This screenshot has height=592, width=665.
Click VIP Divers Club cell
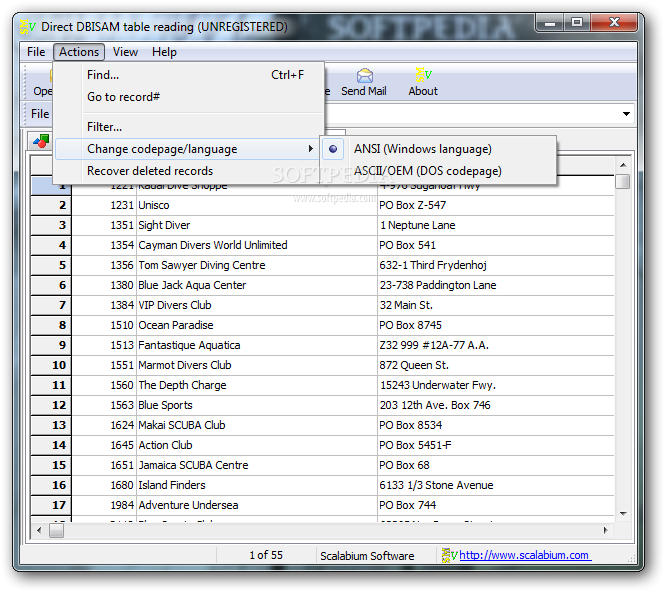[257, 305]
